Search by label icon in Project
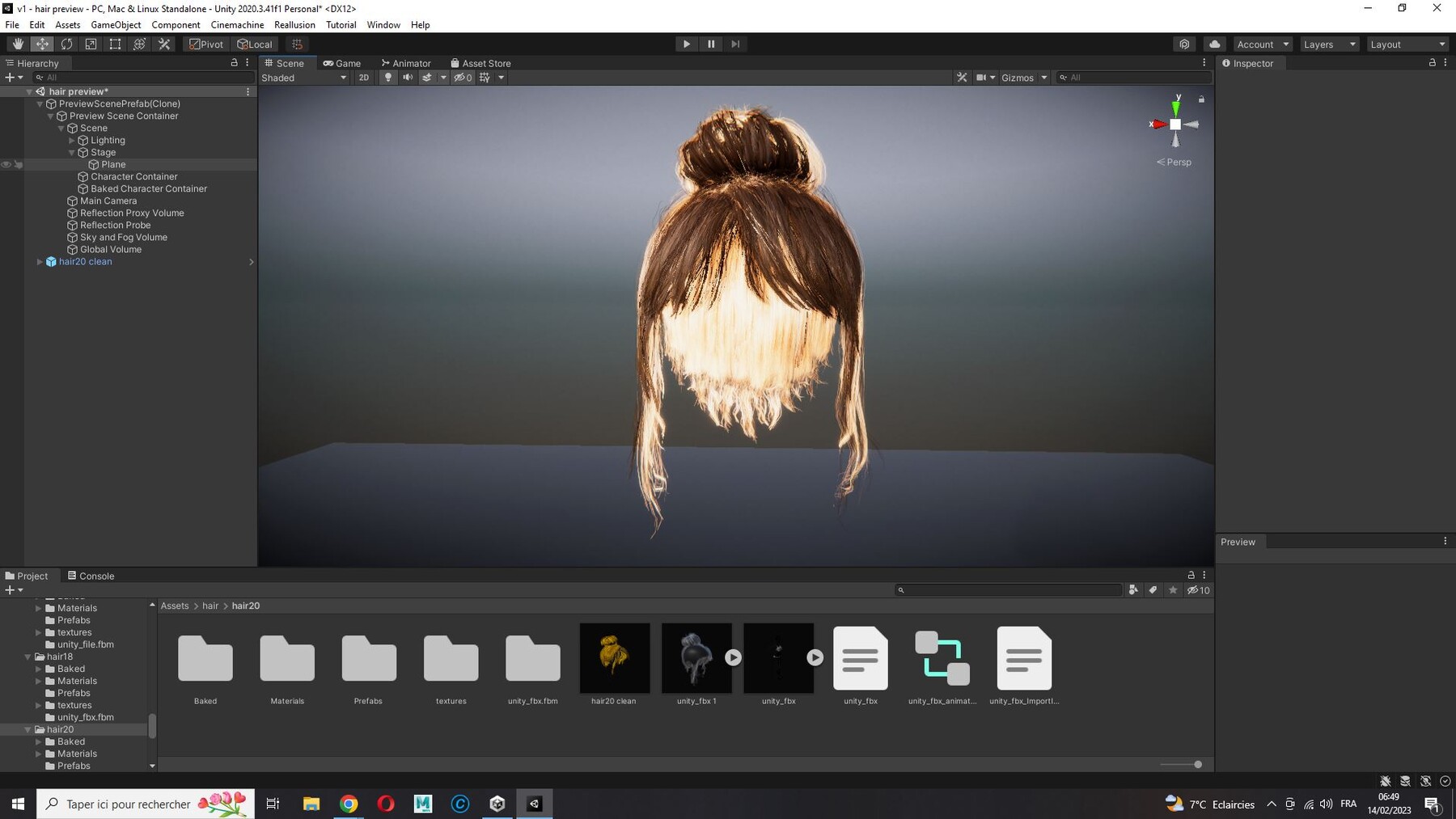1456x819 pixels. point(1153,590)
